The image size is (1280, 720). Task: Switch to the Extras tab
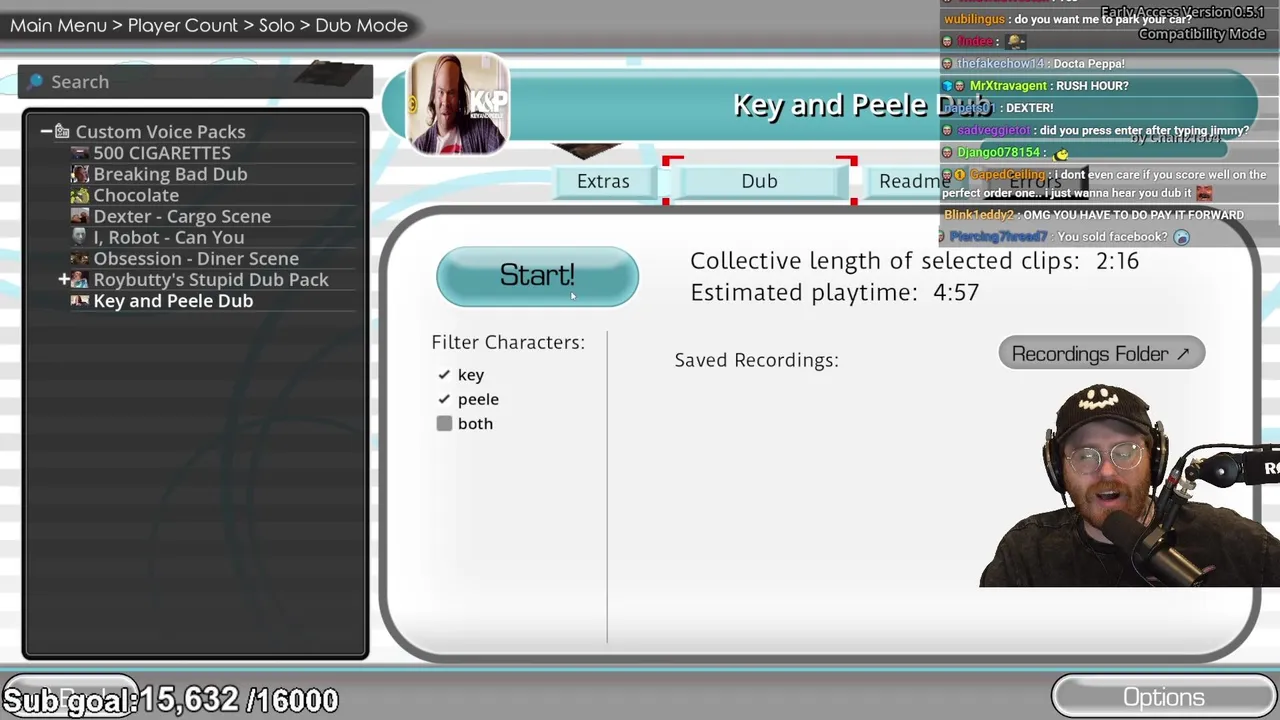click(x=603, y=181)
